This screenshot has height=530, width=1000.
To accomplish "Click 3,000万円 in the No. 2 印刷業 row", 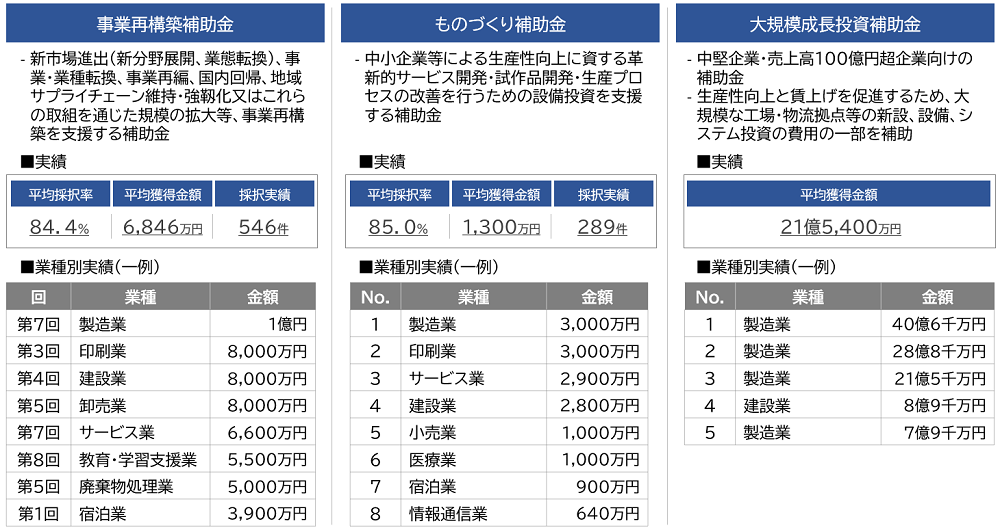I will click(x=597, y=351).
